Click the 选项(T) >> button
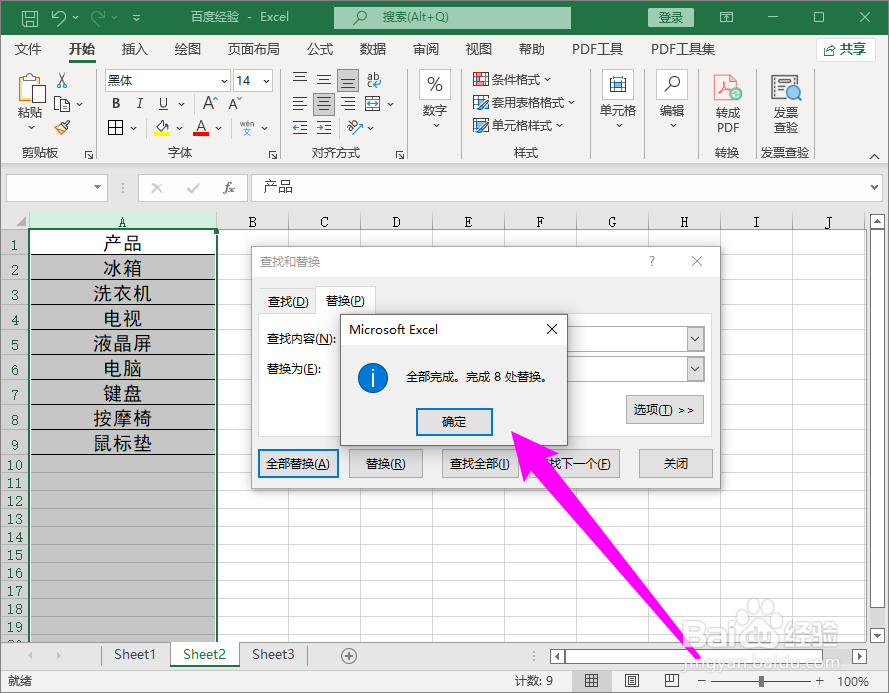889x693 pixels. tap(664, 410)
